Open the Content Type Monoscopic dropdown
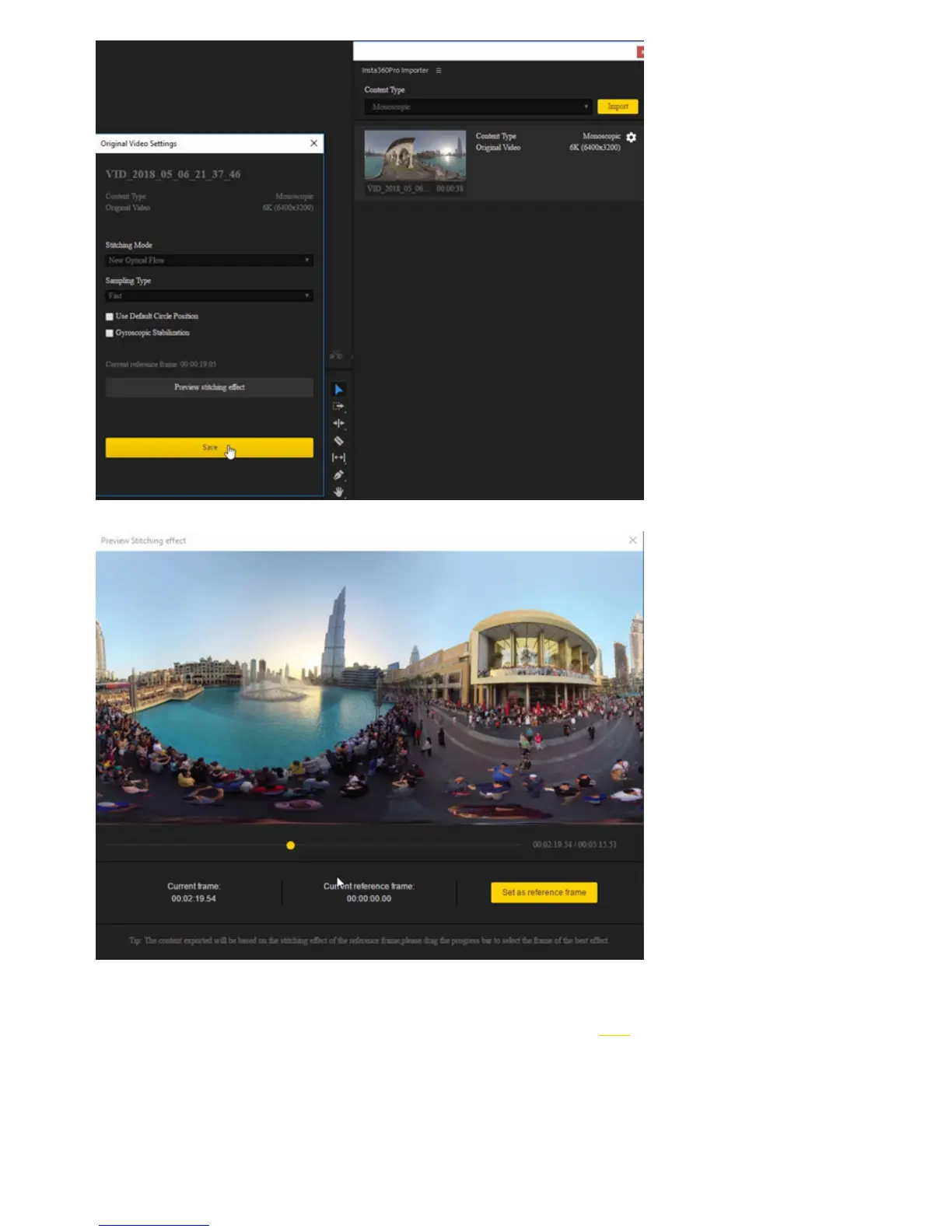Viewport: 952px width, 1232px height. [x=478, y=107]
